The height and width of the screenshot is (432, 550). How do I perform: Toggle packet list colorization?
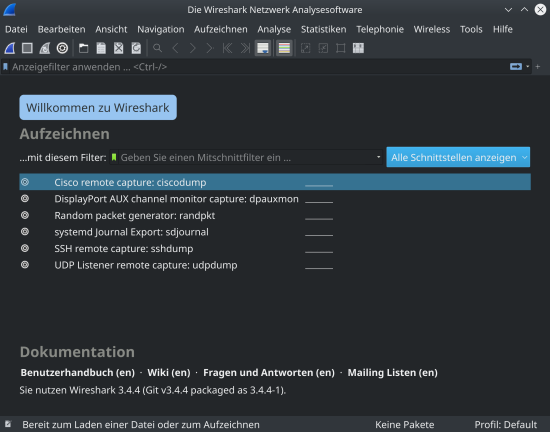click(x=284, y=48)
